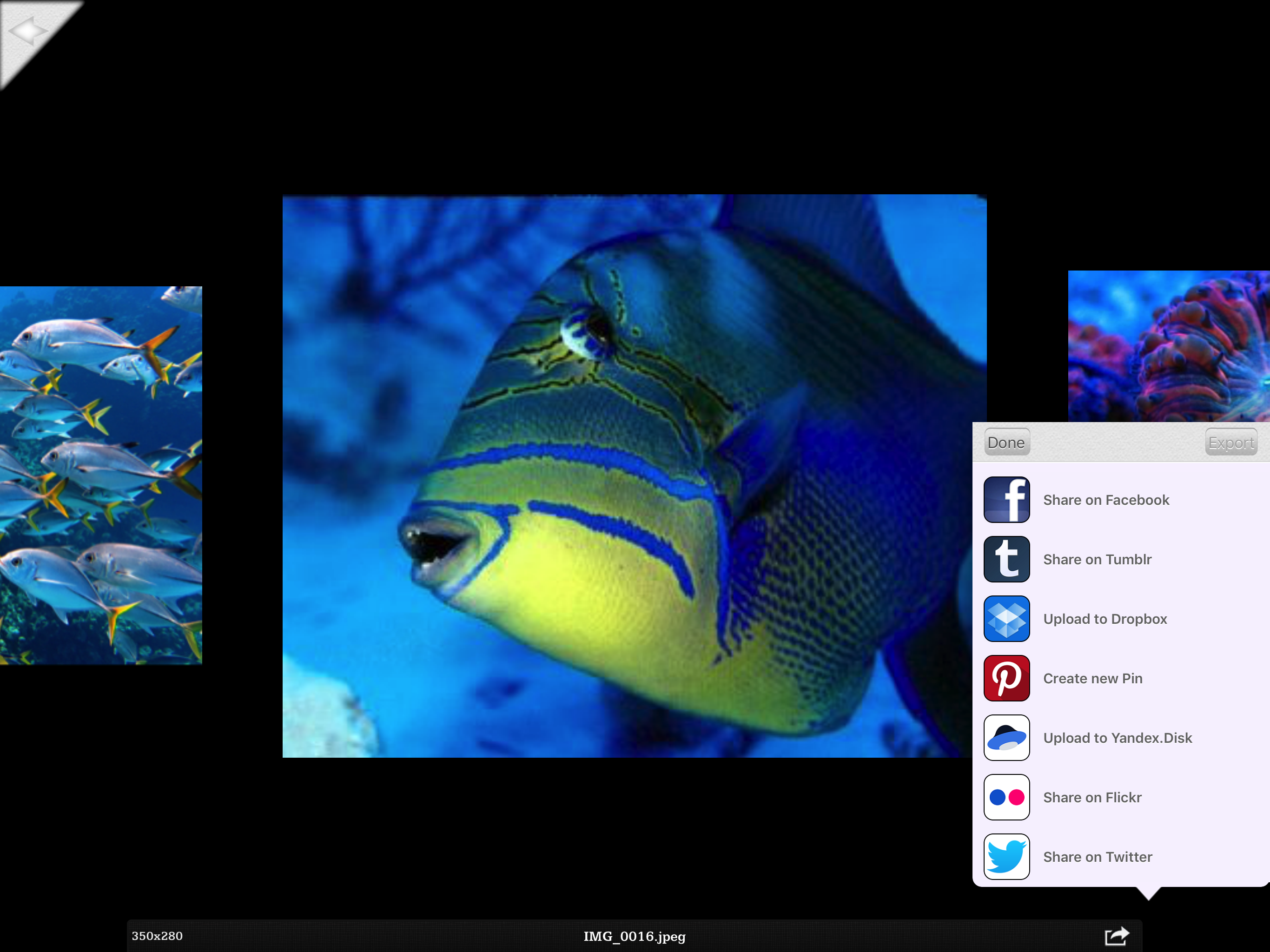Click the Twitter bird icon
This screenshot has width=1270, height=952.
pos(1006,856)
